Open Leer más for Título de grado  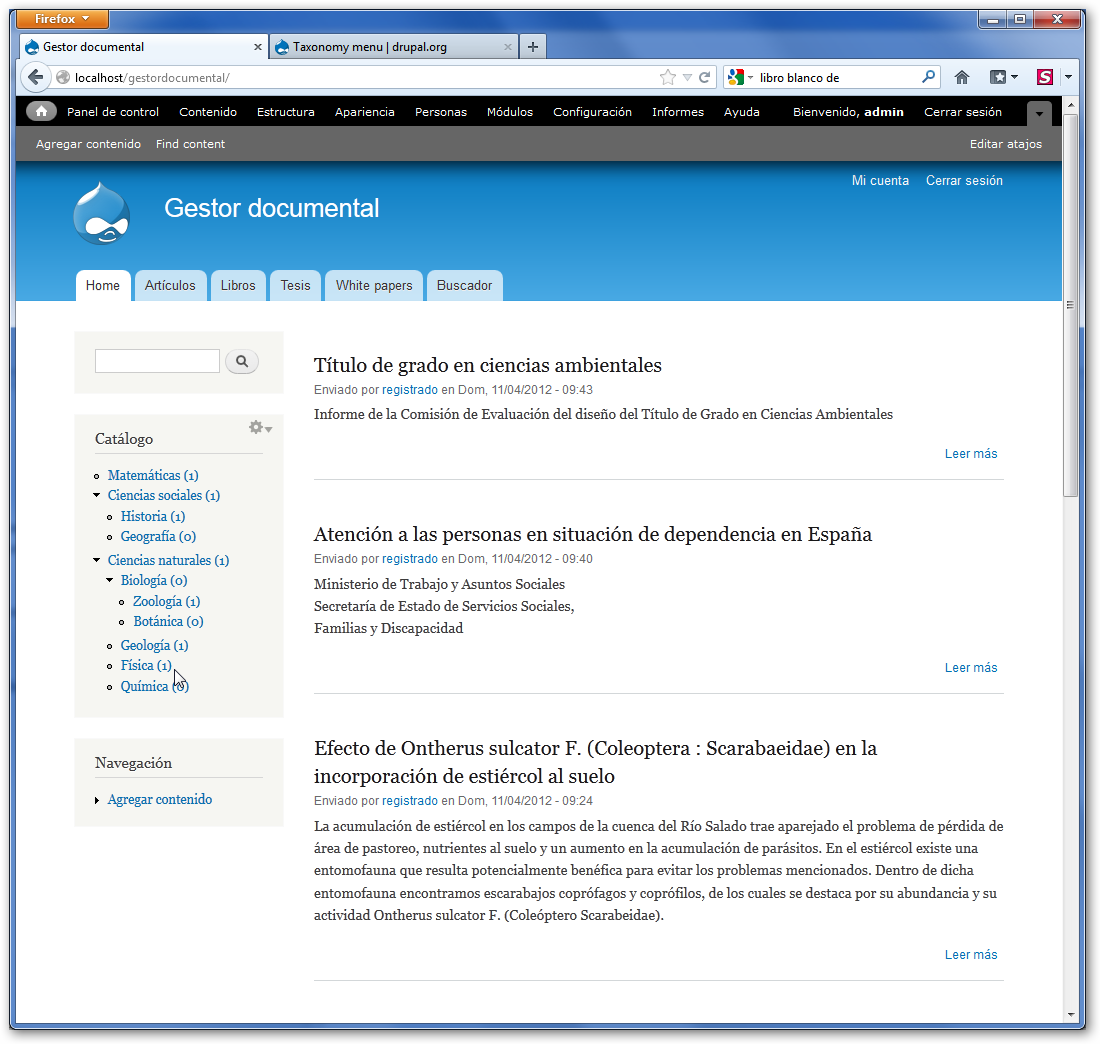[970, 454]
